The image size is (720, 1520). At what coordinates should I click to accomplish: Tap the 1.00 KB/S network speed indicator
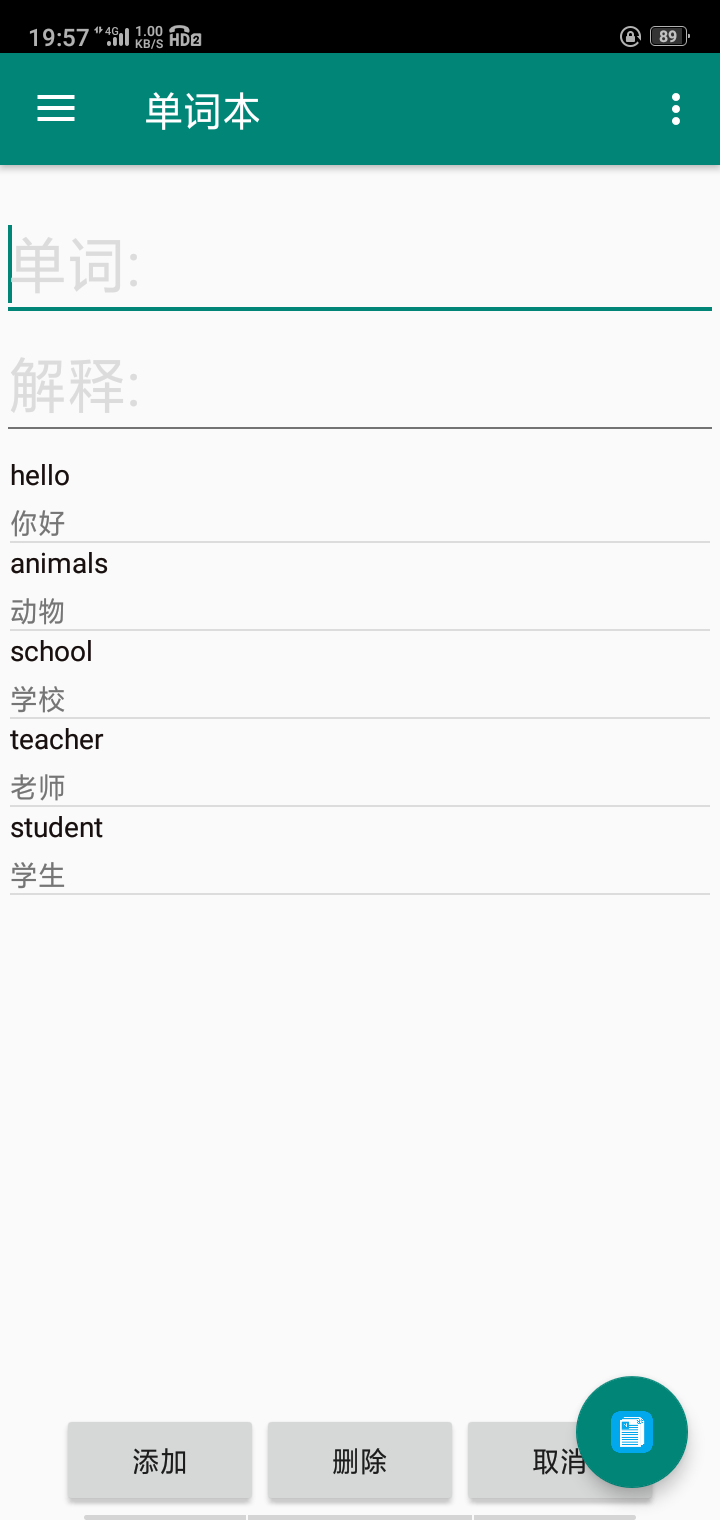click(x=149, y=37)
